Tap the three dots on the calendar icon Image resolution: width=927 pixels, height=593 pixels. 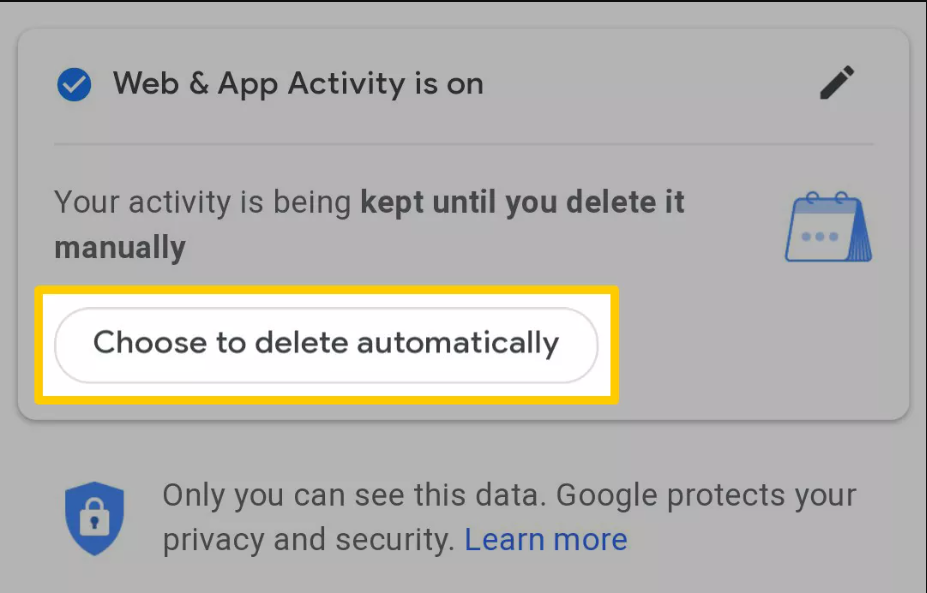819,236
